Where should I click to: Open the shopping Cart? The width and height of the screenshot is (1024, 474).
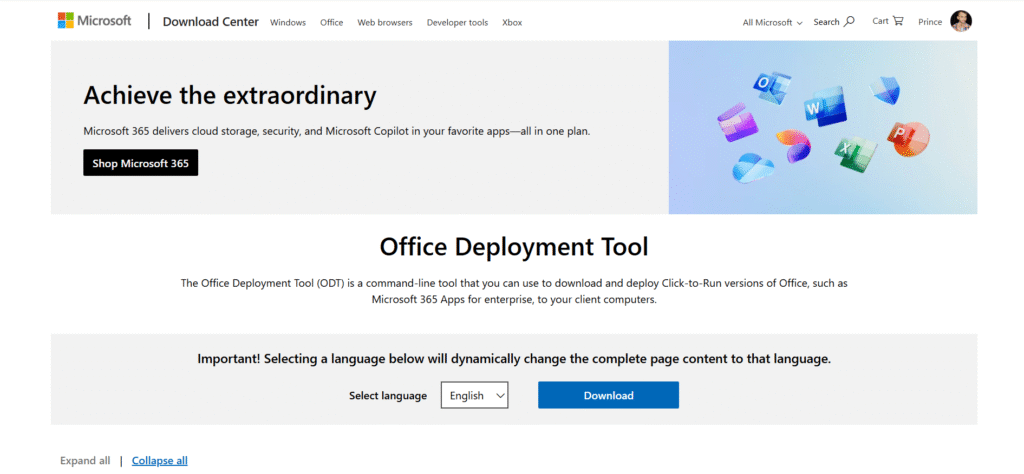[x=888, y=21]
